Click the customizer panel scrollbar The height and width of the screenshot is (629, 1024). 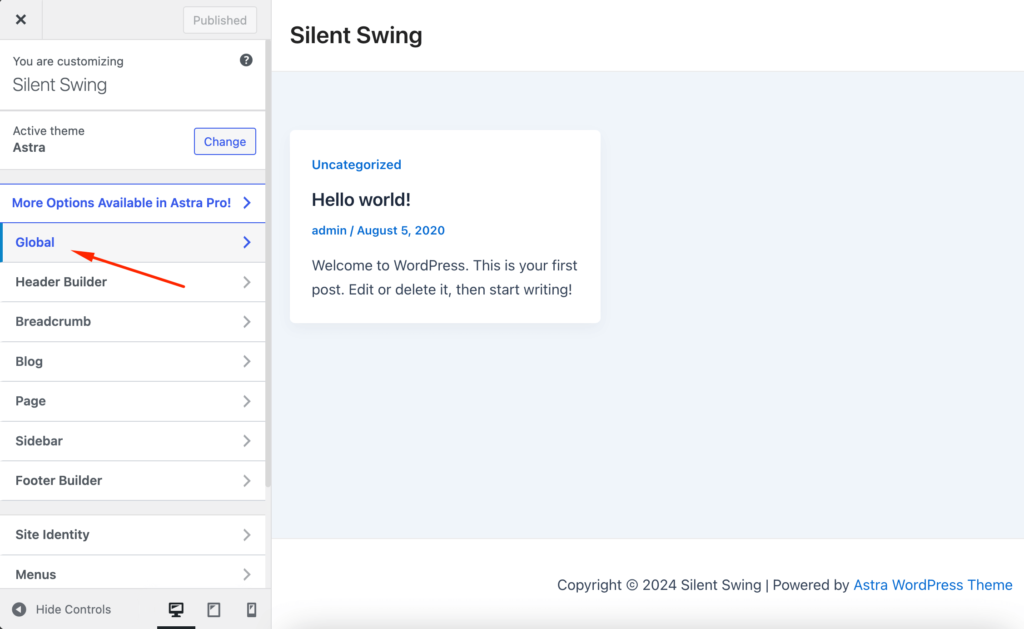coord(268,261)
